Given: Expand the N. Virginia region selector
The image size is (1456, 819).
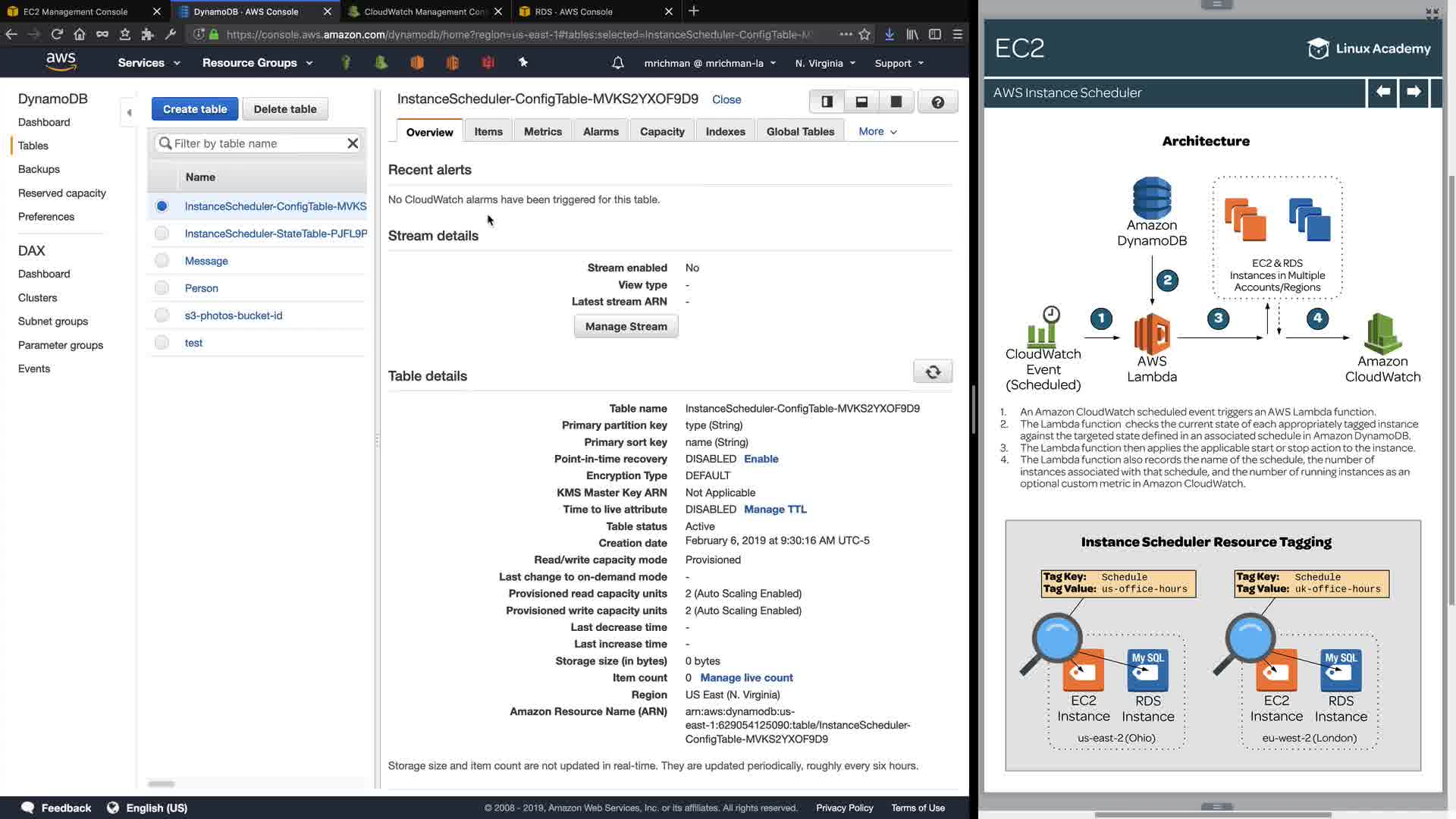Looking at the screenshot, I should click(x=825, y=63).
